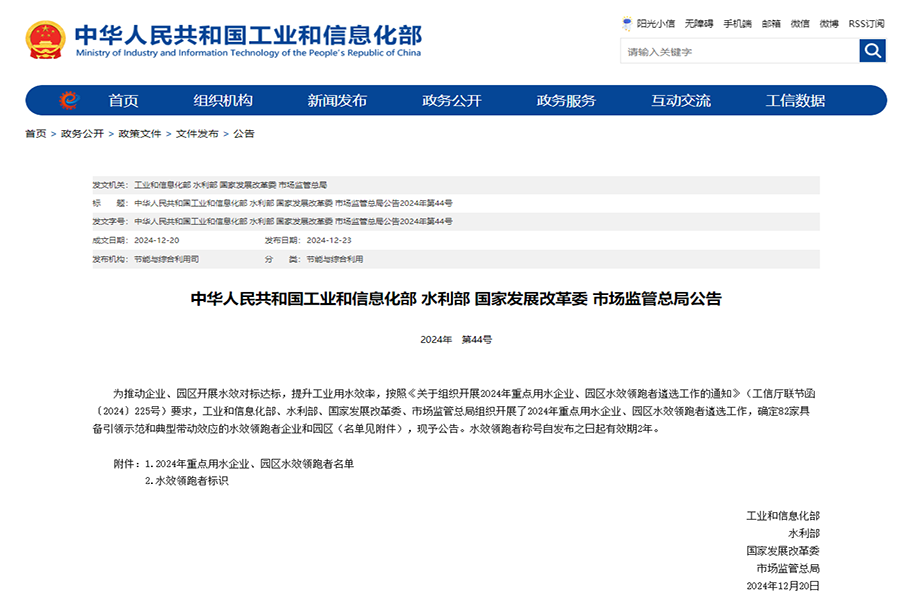Image resolution: width=900 pixels, height=600 pixels.
Task: Open the 政务公开 navigation menu item
Action: click(452, 100)
